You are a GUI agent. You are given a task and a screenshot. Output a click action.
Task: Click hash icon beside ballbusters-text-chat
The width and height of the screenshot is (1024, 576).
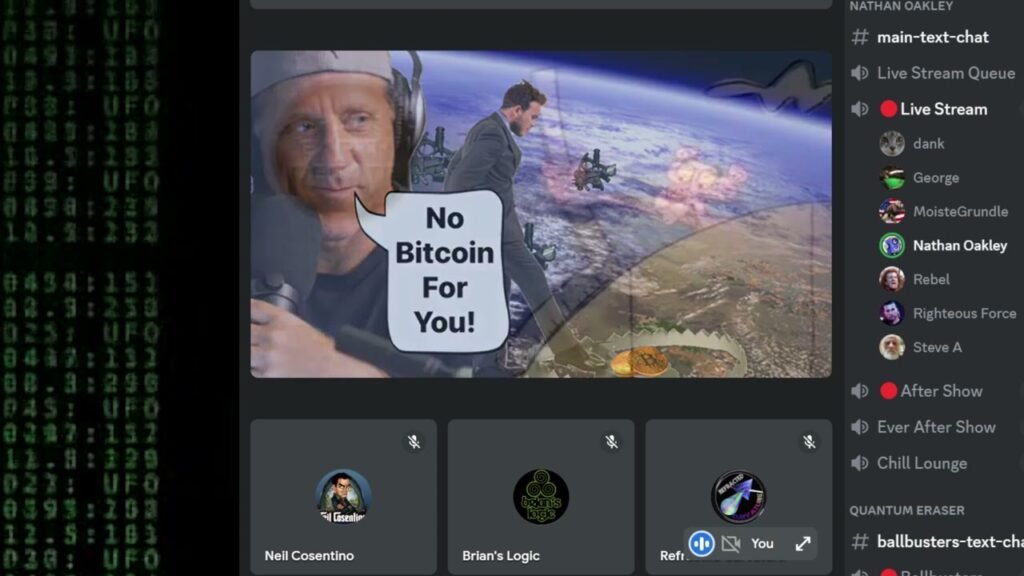[x=859, y=541]
